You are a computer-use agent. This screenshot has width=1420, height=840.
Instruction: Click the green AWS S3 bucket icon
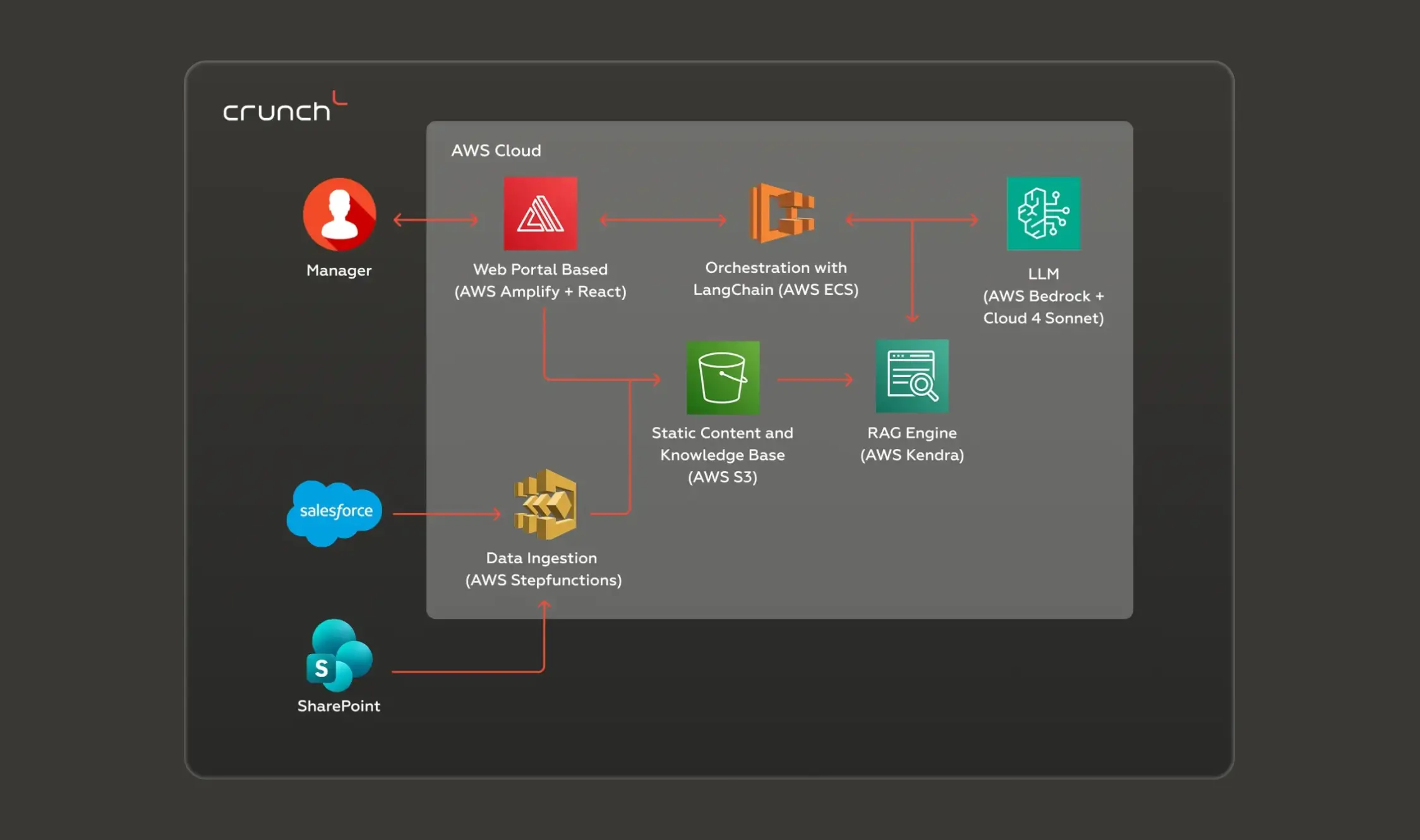pos(723,378)
